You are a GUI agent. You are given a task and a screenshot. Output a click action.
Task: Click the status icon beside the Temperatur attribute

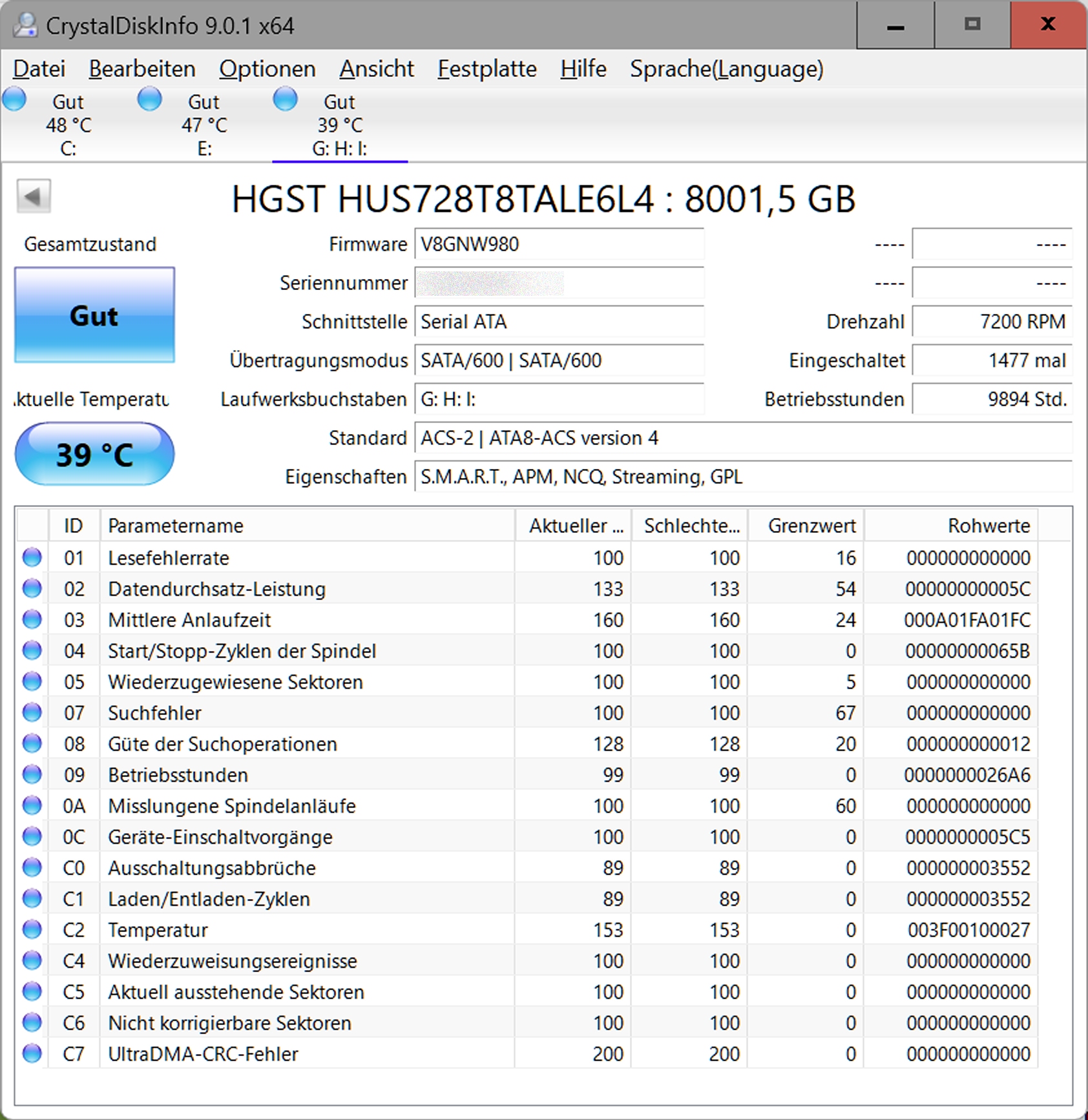coord(31,929)
